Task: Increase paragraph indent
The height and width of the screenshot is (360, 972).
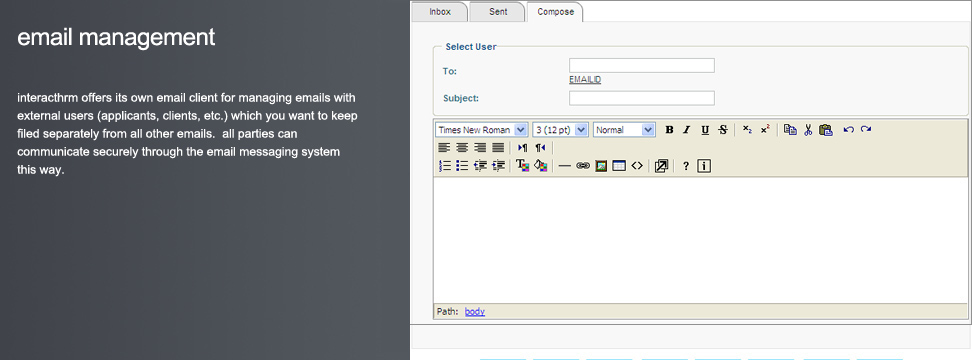Action: coord(498,166)
